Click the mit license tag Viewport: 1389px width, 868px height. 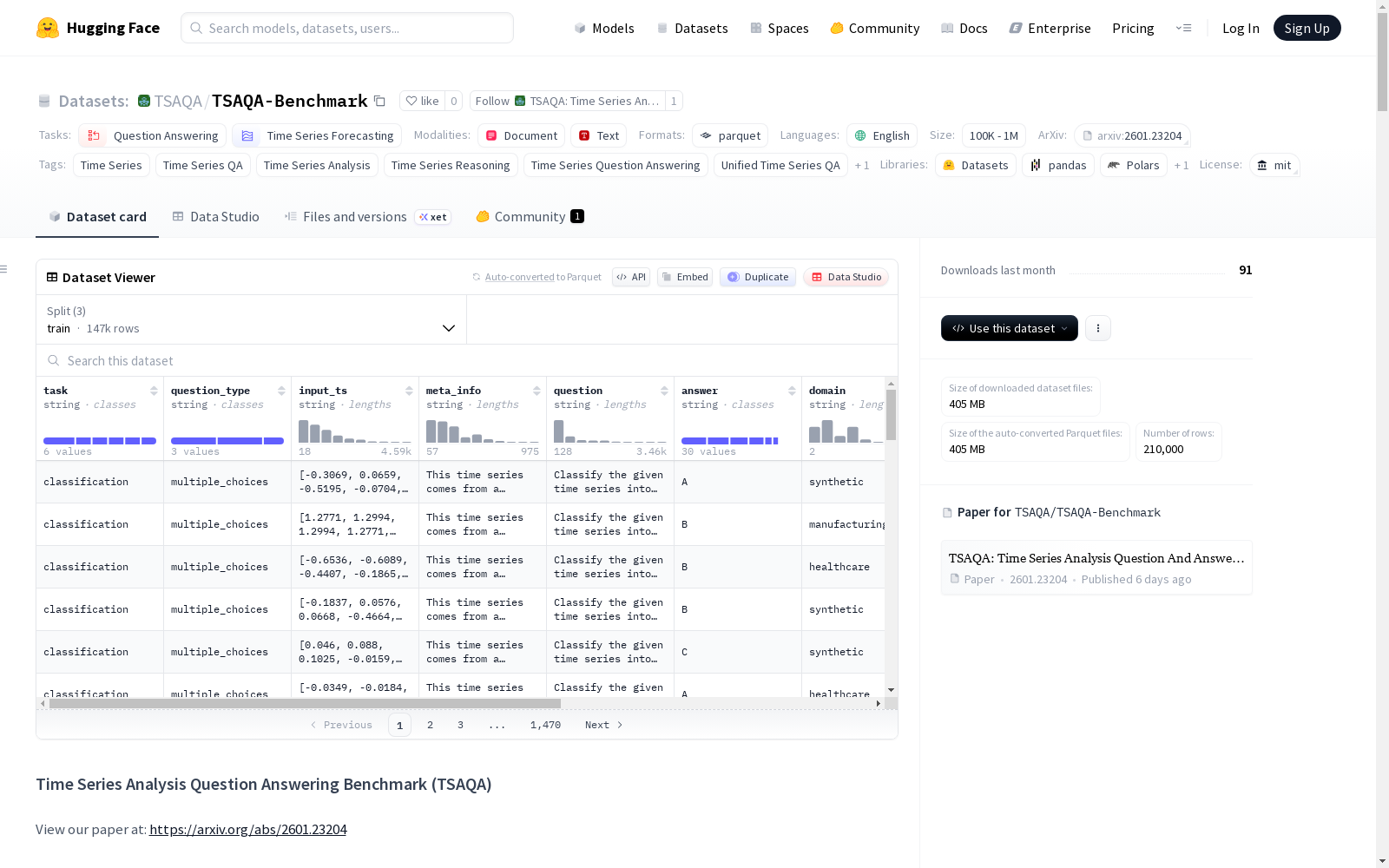tap(1274, 165)
